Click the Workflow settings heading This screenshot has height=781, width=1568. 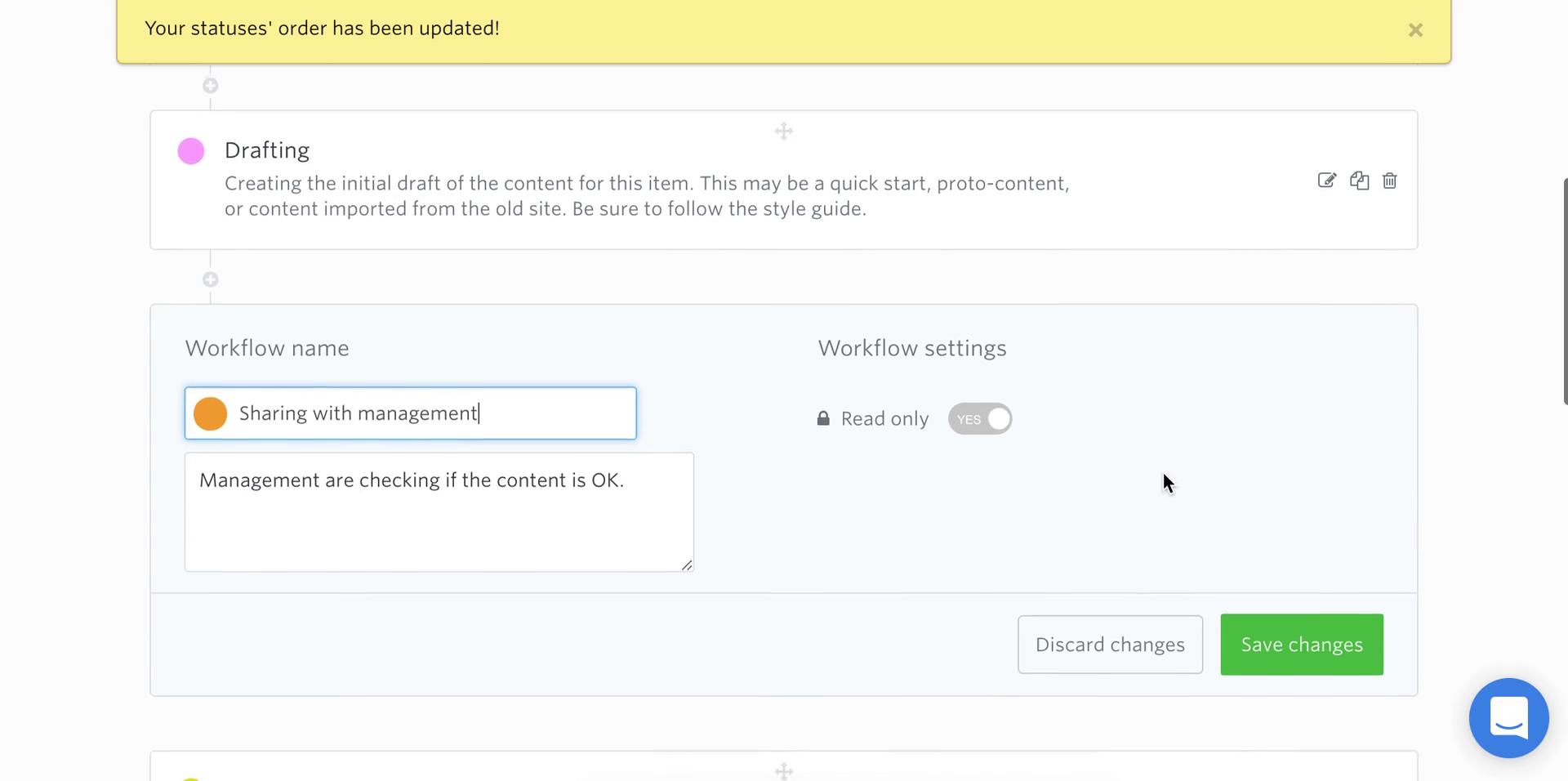[912, 348]
